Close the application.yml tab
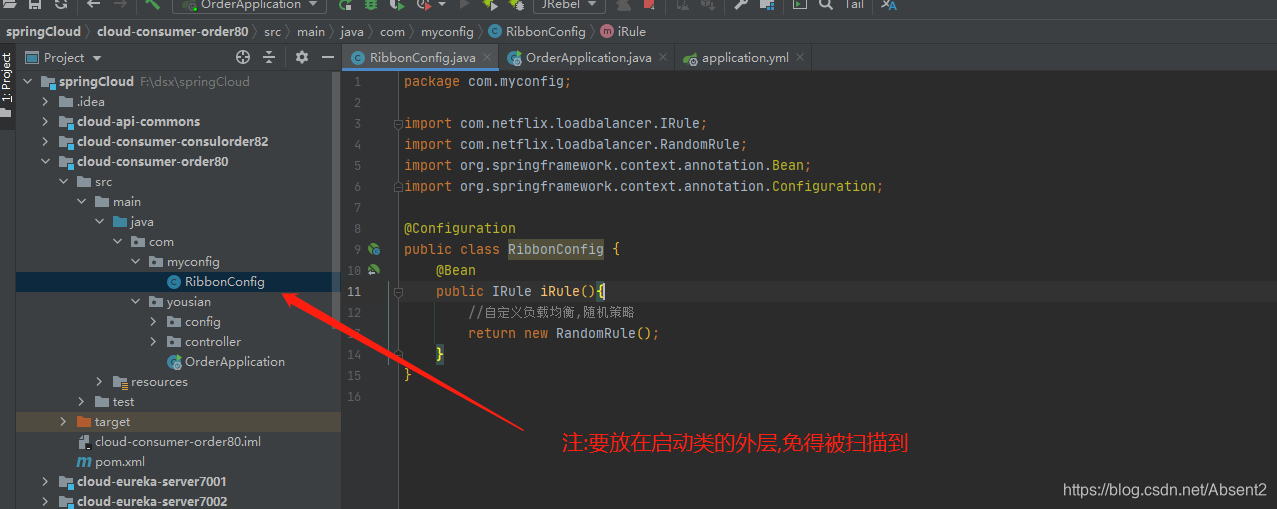Image resolution: width=1277 pixels, height=509 pixels. pyautogui.click(x=802, y=58)
